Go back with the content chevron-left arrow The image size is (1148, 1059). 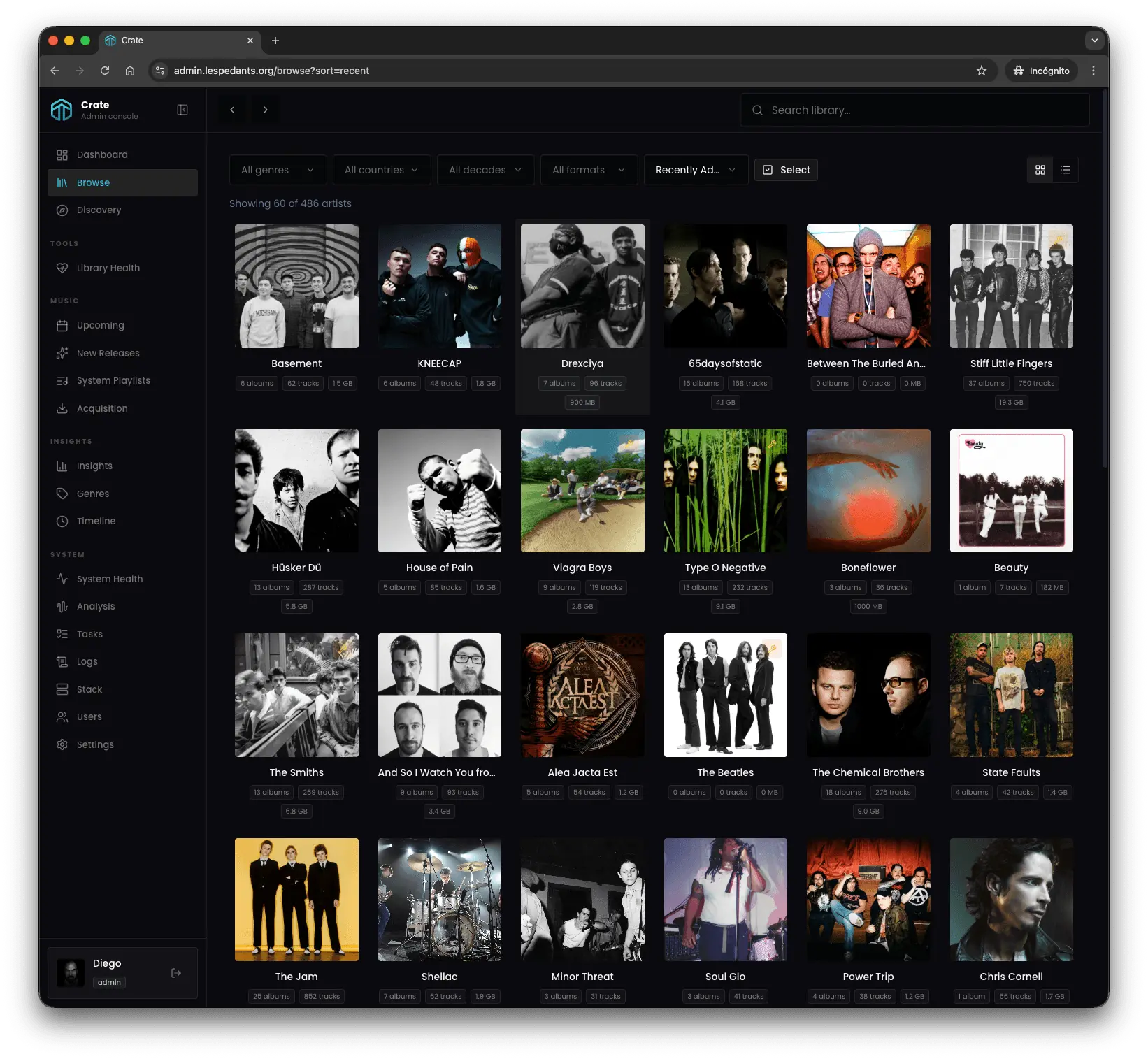(232, 110)
